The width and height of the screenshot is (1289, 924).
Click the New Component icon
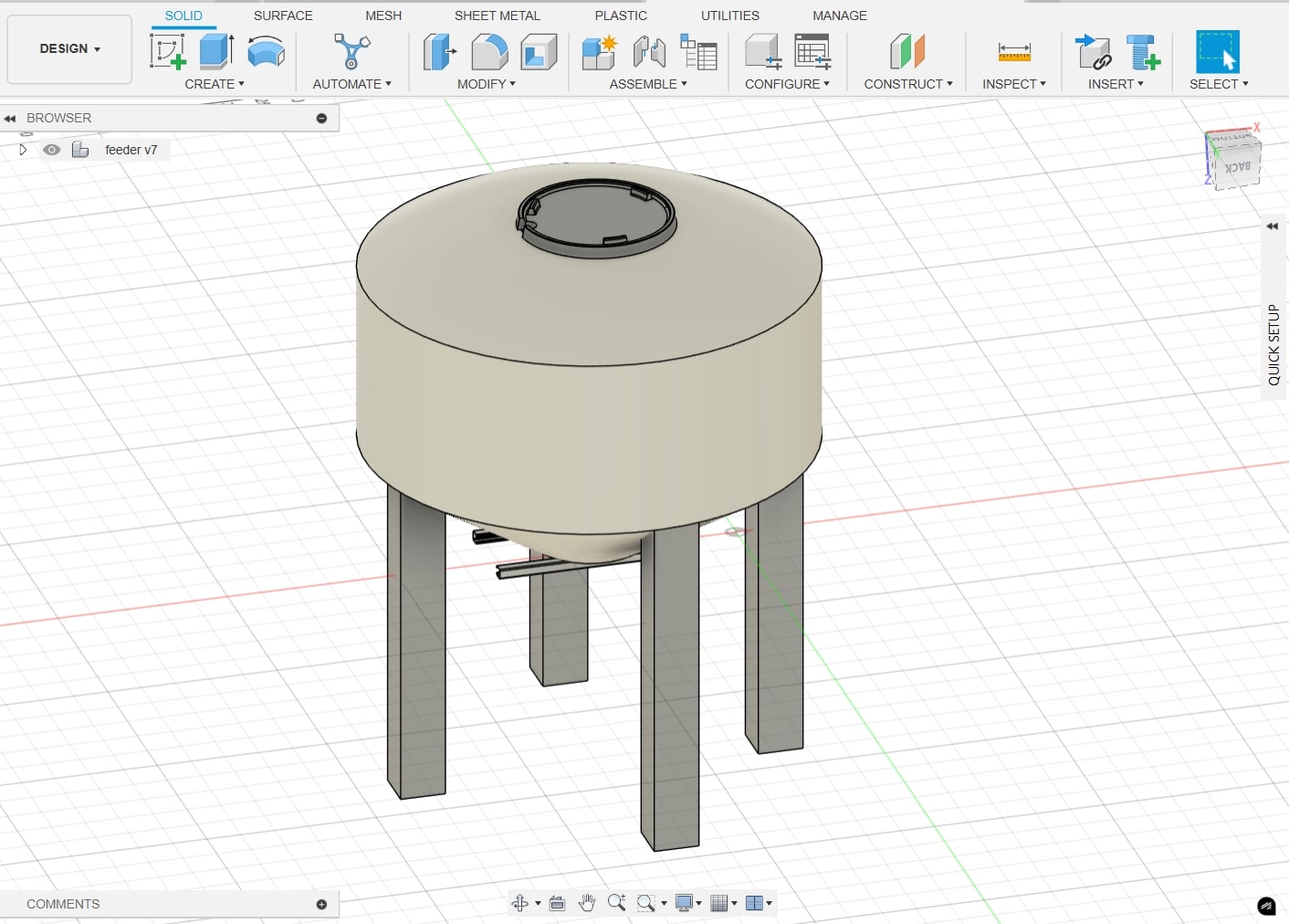(600, 52)
